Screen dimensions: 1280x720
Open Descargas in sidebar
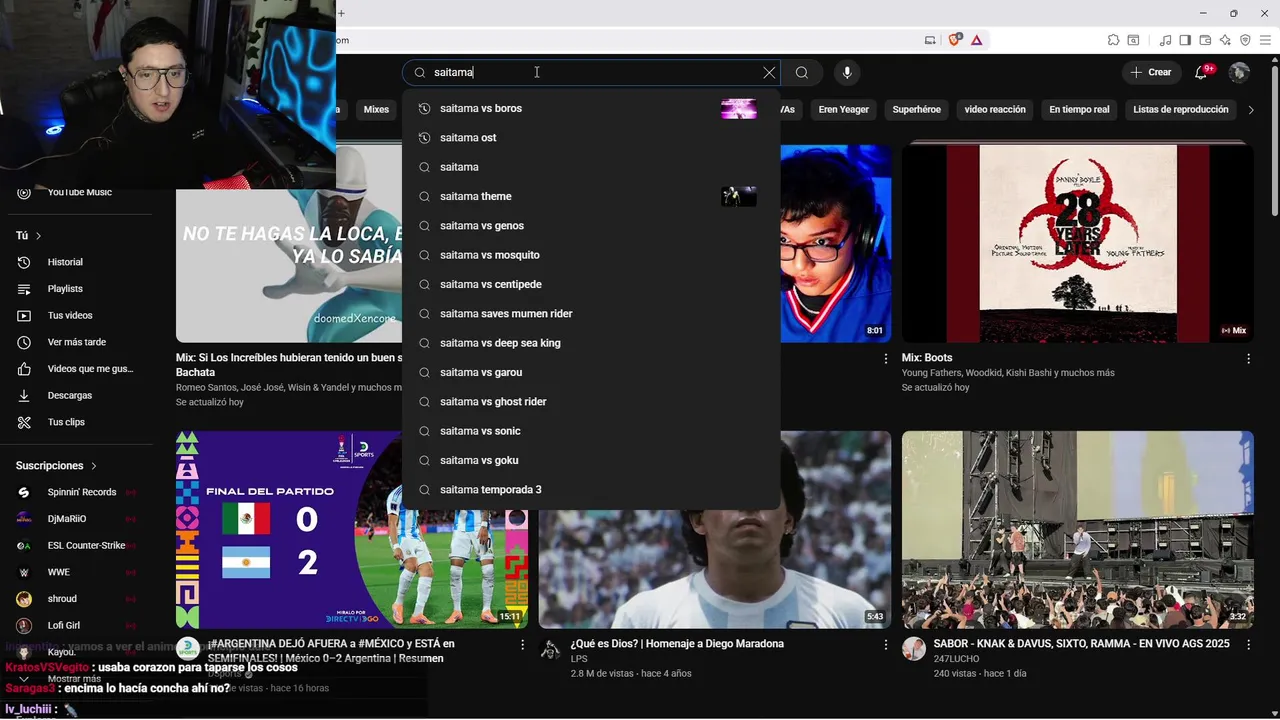click(78, 395)
